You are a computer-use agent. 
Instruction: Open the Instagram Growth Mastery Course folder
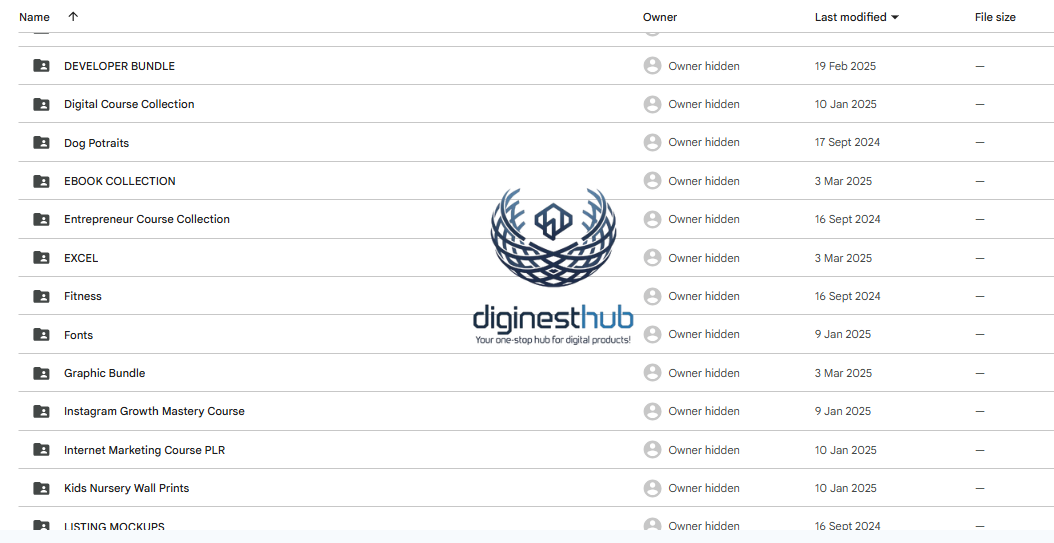coord(154,411)
